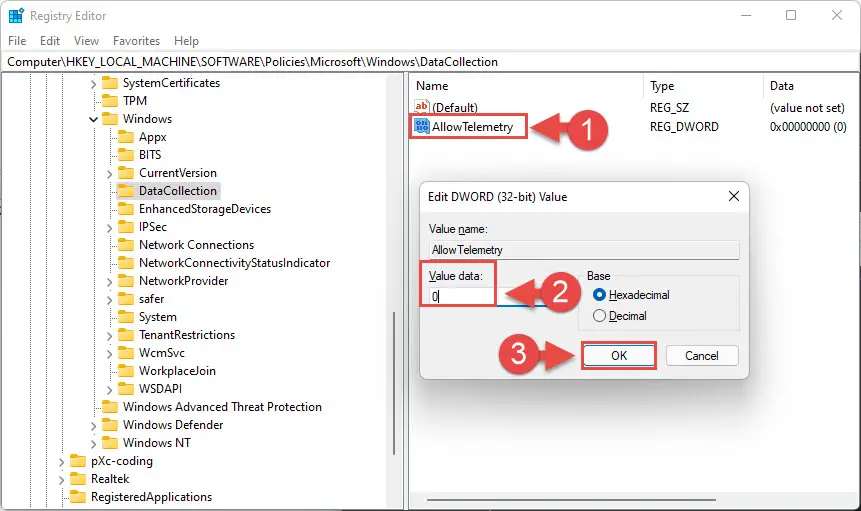The width and height of the screenshot is (861, 511).
Task: Click the tree pane vertical scrollbar
Action: 394,383
